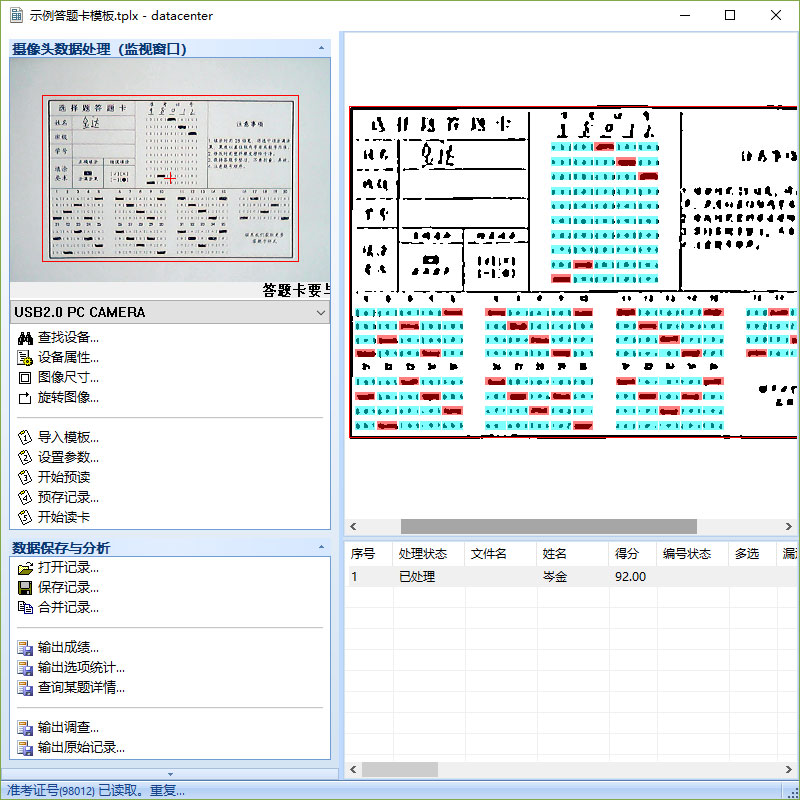
Task: Click 开始读卡 link
Action: 64,517
